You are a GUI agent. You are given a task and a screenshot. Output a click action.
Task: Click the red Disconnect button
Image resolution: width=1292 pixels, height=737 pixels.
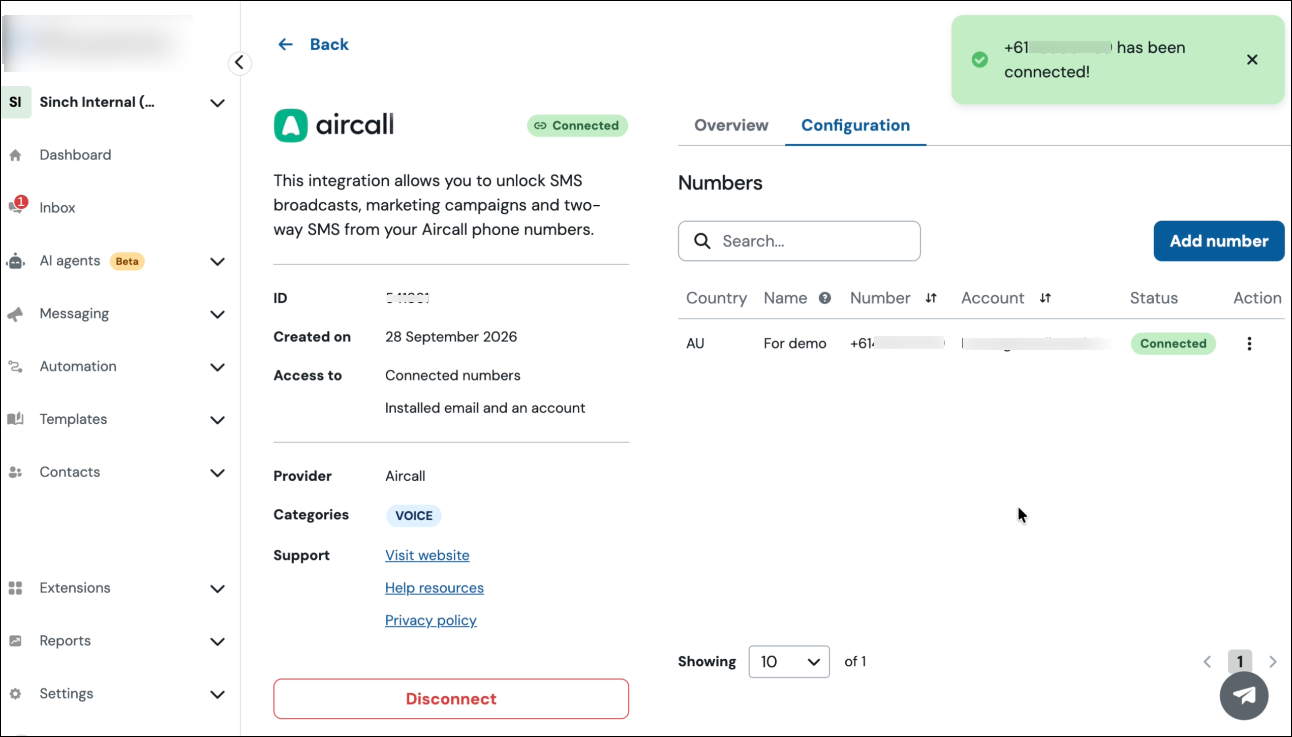click(x=451, y=699)
